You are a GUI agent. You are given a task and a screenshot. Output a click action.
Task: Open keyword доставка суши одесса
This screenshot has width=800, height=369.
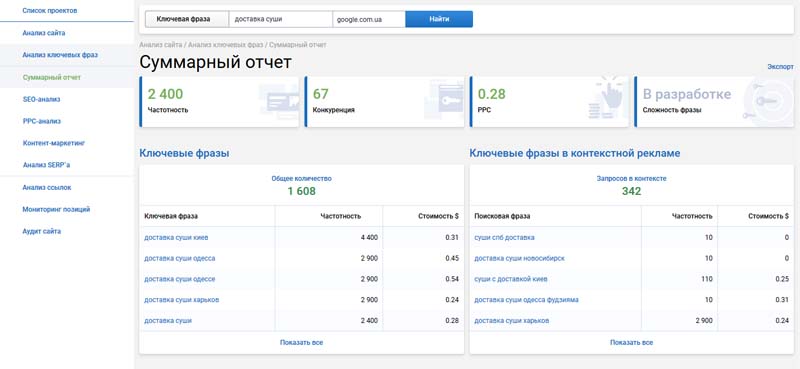(x=180, y=259)
